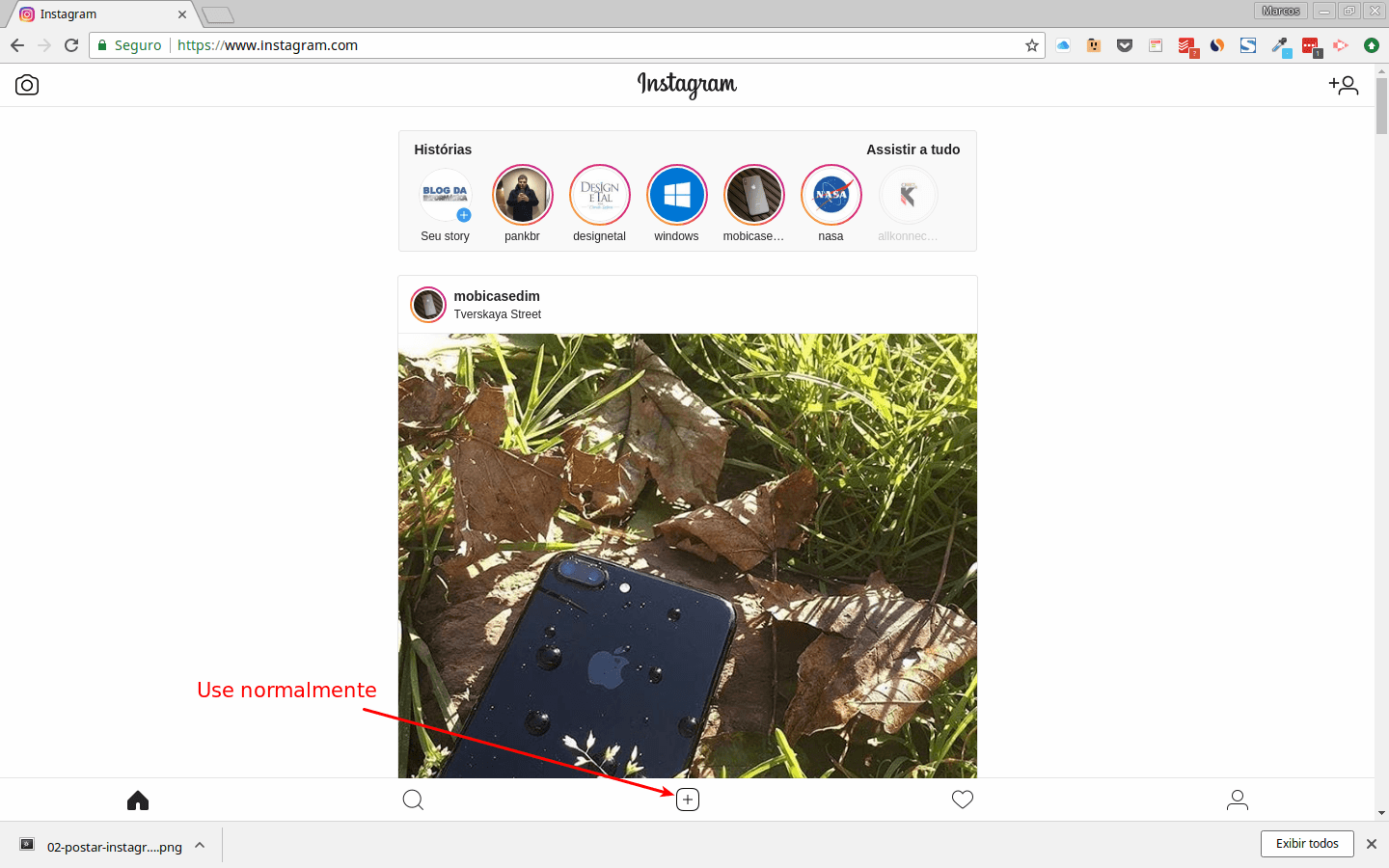The image size is (1389, 868).
Task: Click scrollbar down arrow
Action: 1381,813
